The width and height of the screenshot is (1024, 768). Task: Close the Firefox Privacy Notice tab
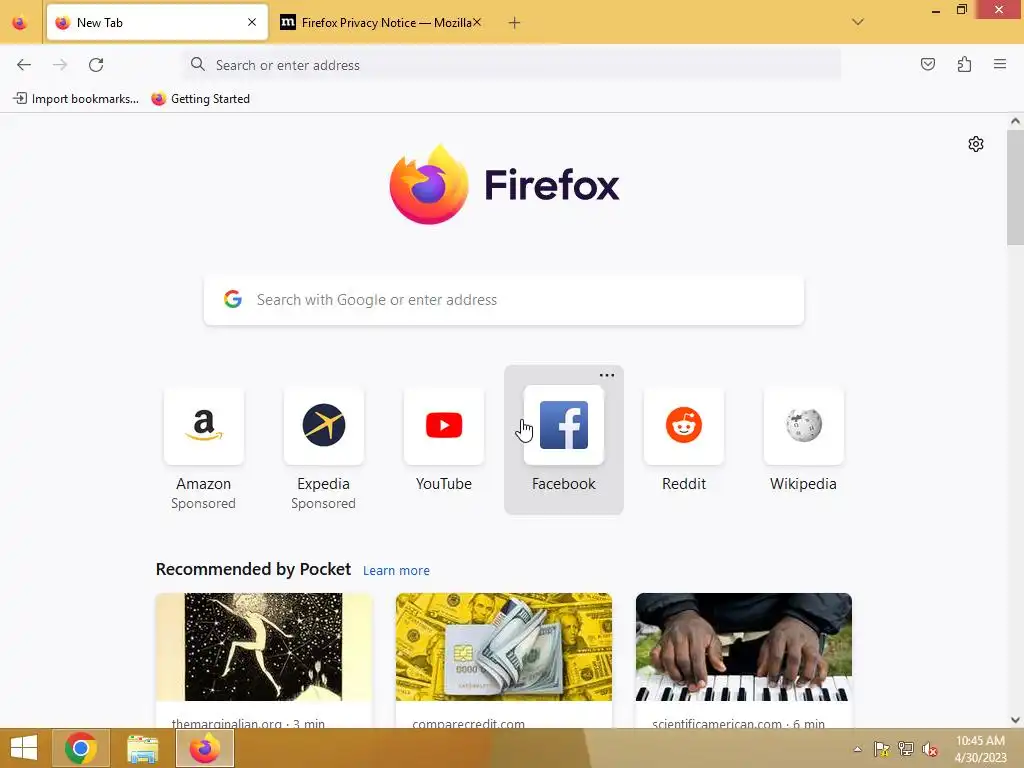click(x=477, y=23)
